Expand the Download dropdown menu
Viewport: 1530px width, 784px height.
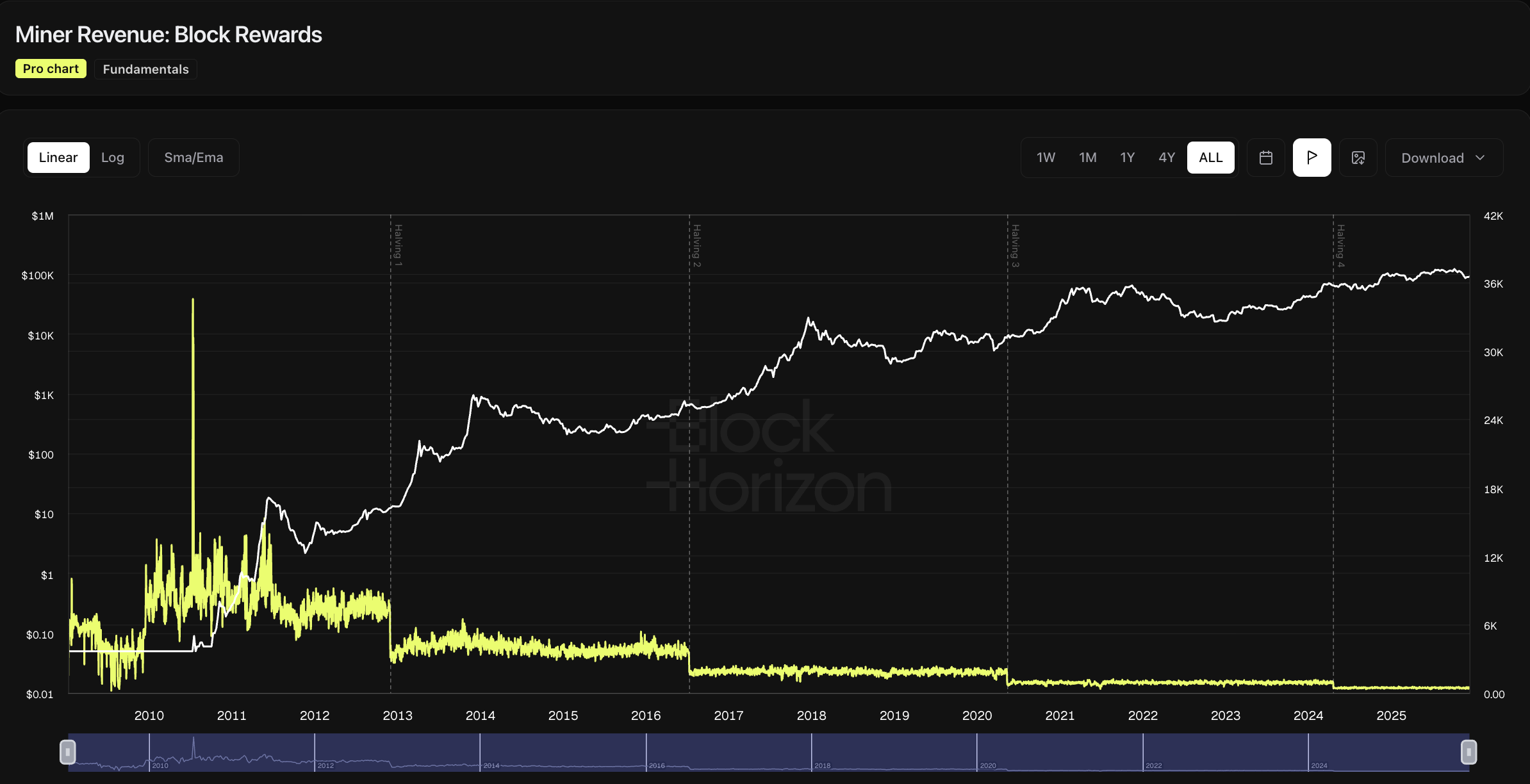1432,158
